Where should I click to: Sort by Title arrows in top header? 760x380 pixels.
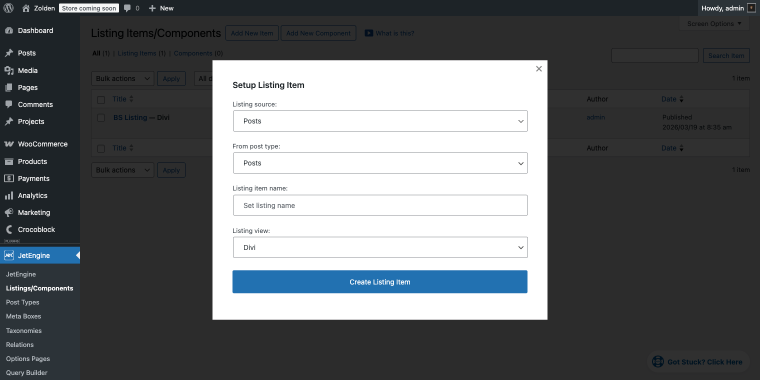(x=131, y=99)
